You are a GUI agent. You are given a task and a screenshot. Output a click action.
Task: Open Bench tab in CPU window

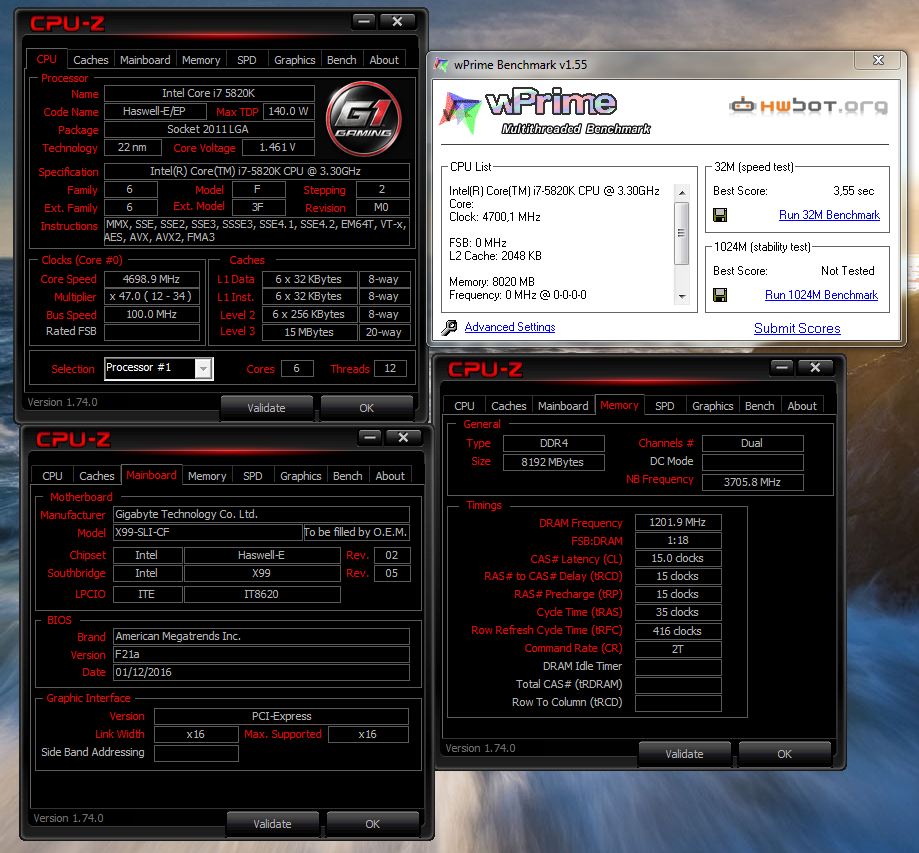pos(341,60)
